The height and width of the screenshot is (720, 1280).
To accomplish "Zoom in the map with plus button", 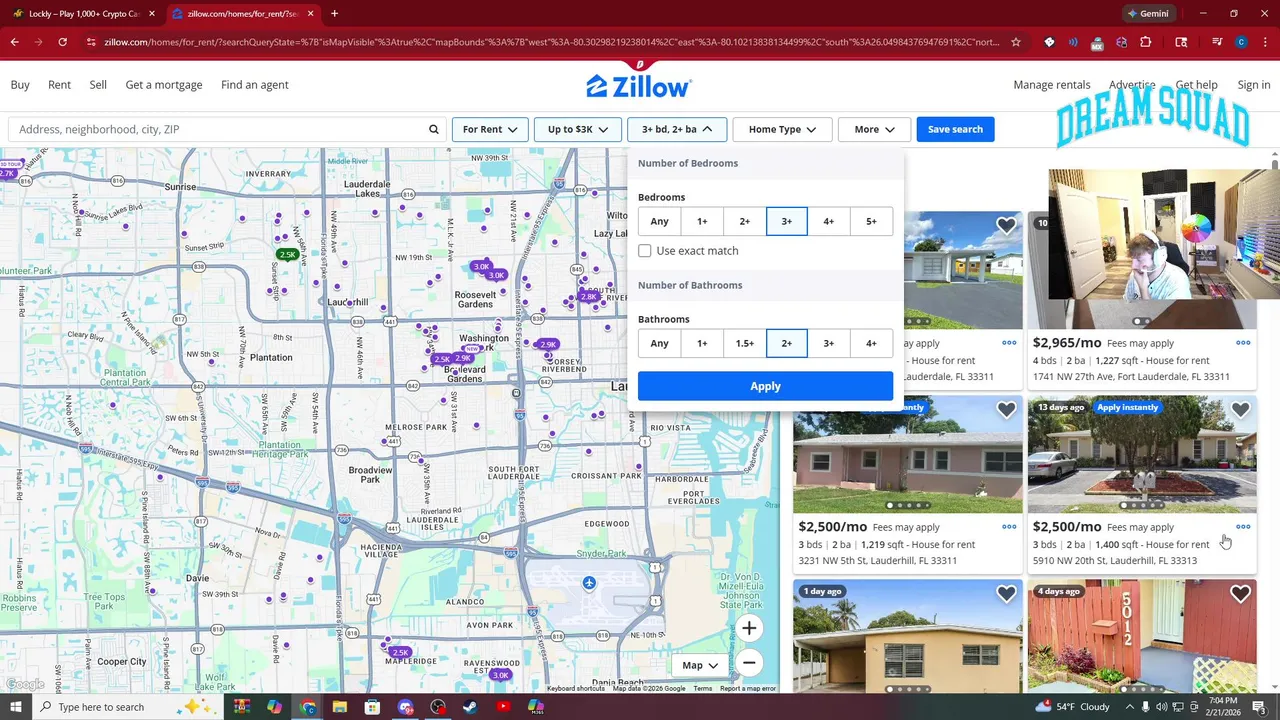I will click(749, 628).
